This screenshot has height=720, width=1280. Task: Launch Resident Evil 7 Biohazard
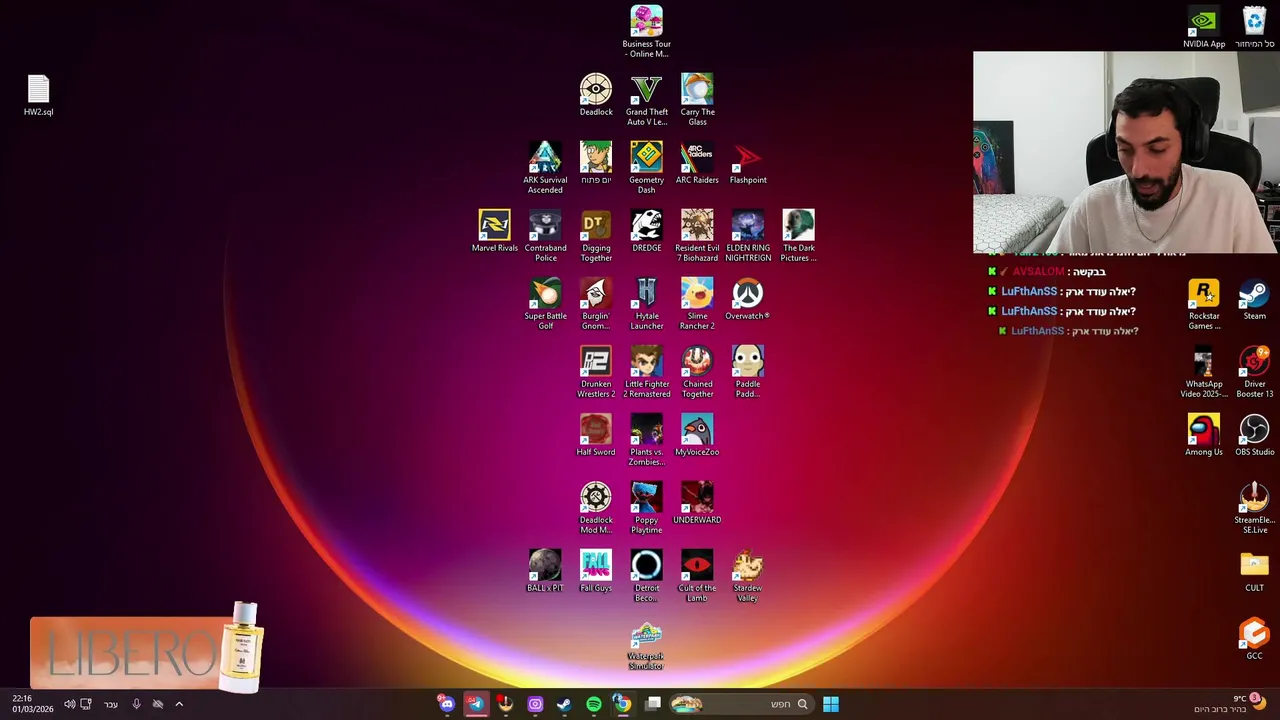(697, 235)
